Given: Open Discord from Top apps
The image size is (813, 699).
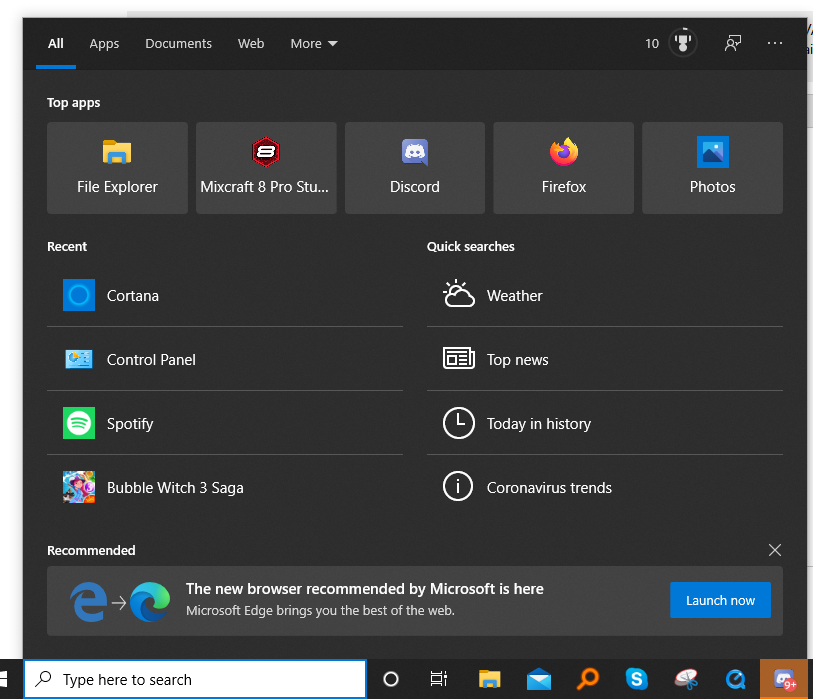Looking at the screenshot, I should click(x=415, y=168).
